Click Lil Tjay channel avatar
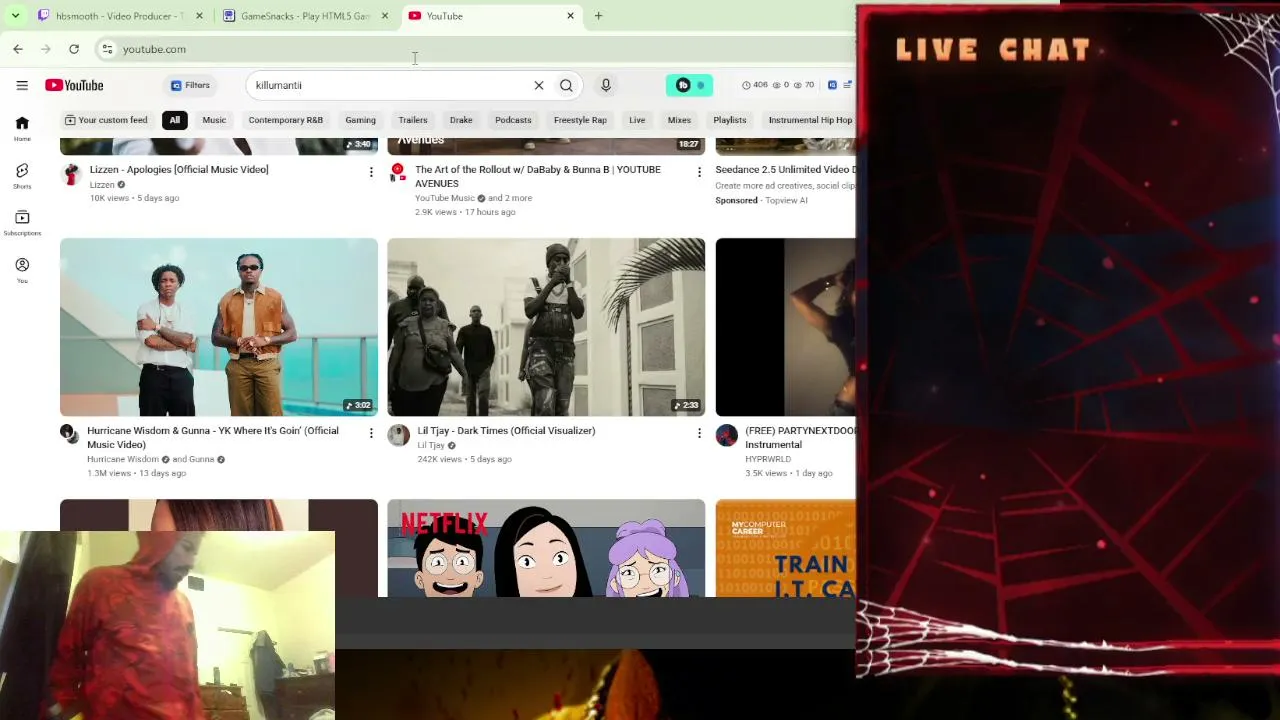Viewport: 1280px width, 720px height. tap(398, 435)
